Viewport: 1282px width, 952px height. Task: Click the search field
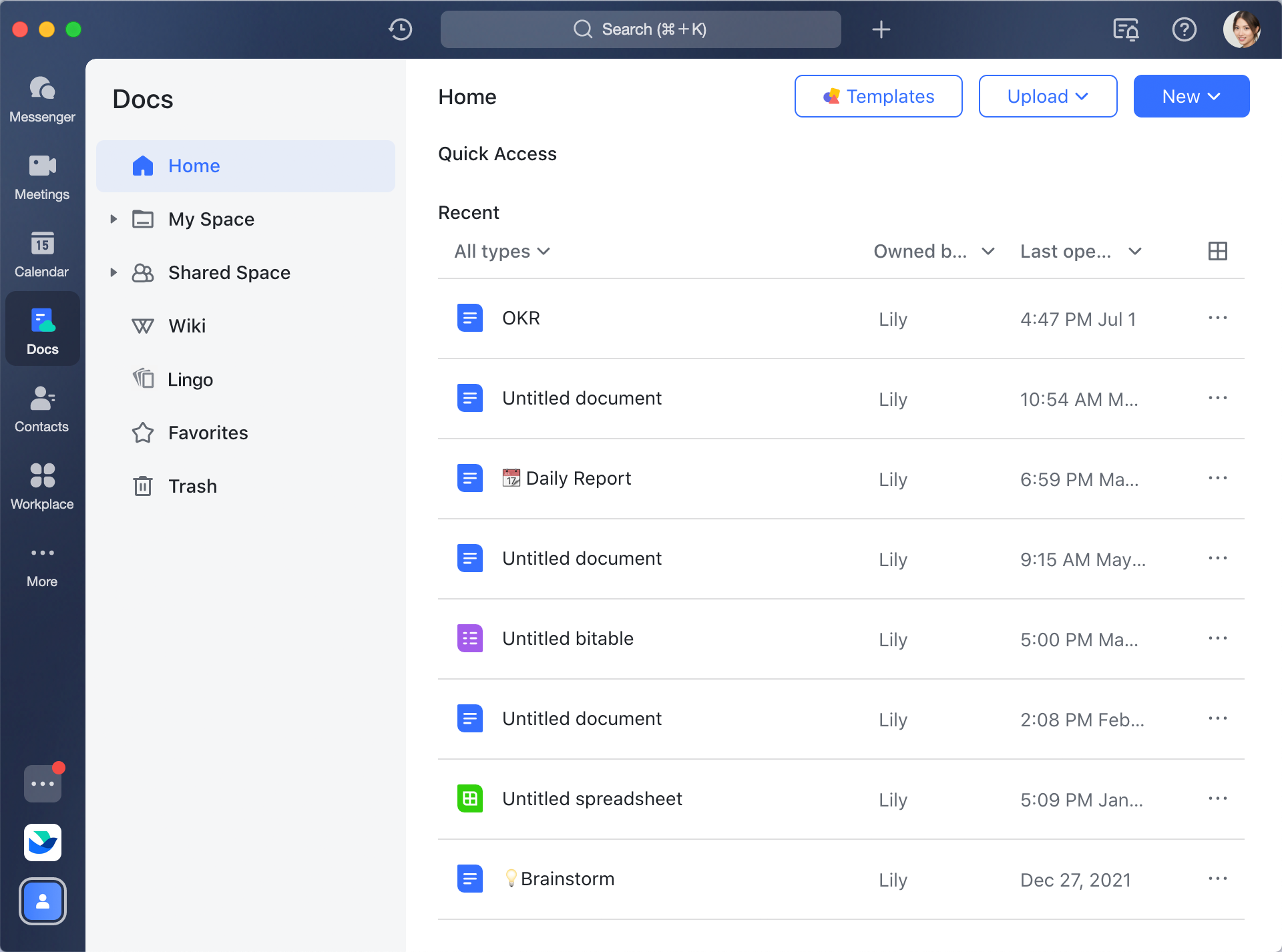tap(640, 29)
